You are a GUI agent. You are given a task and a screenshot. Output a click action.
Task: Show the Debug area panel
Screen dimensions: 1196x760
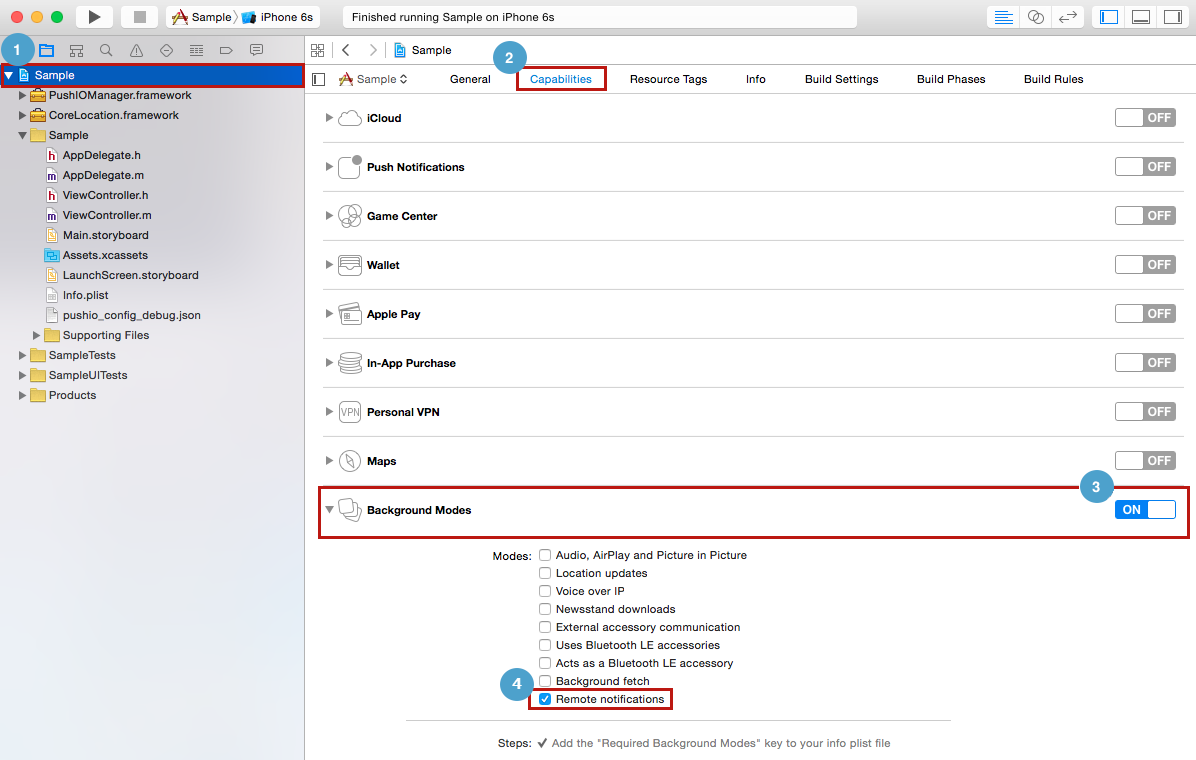tap(1141, 17)
